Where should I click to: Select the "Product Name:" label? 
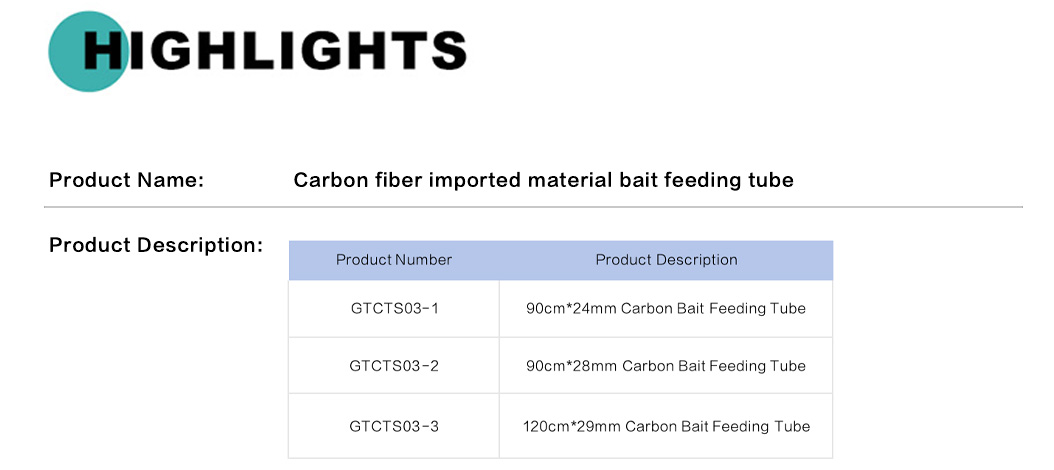point(126,181)
